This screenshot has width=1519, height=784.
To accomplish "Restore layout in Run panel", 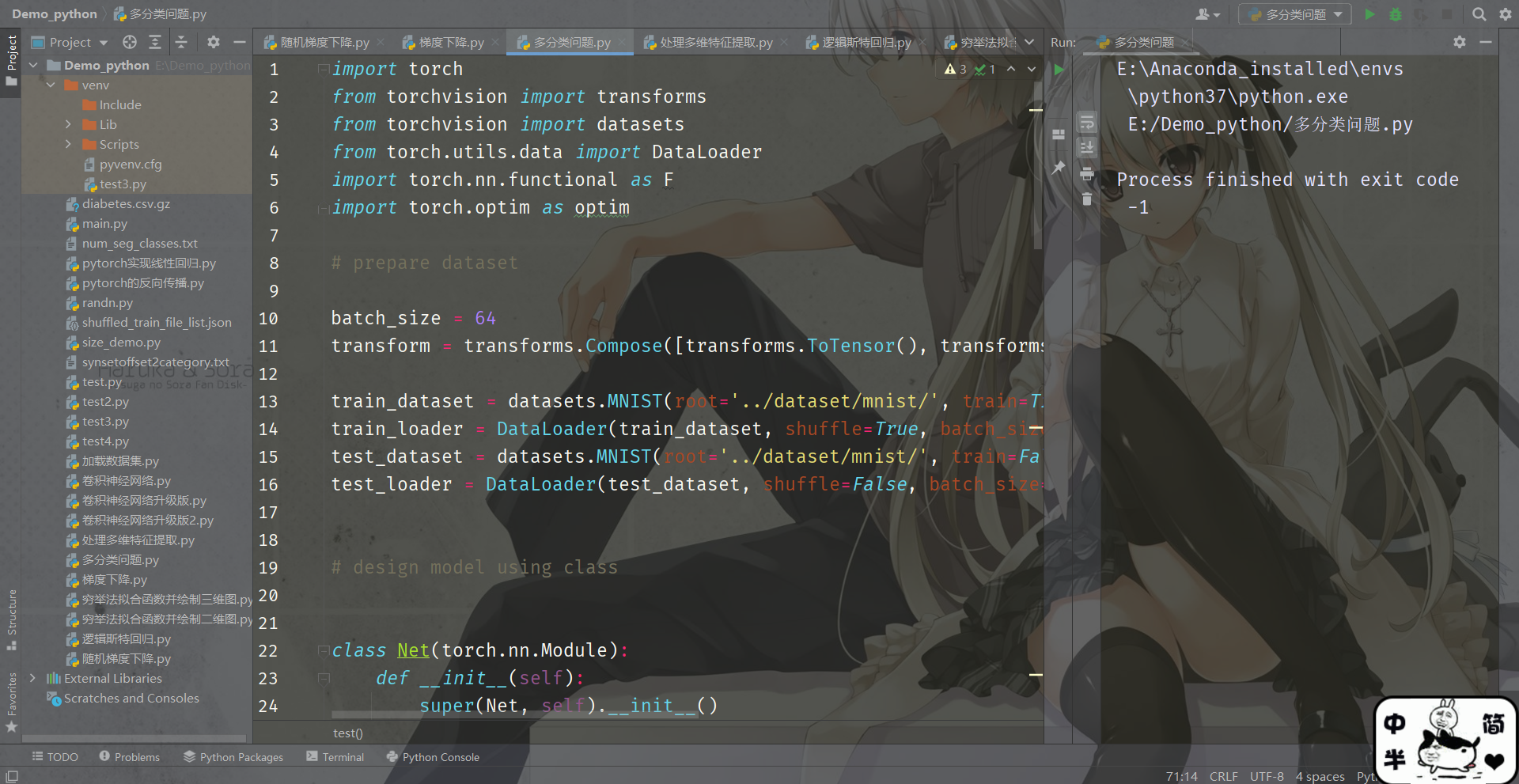I will [x=1059, y=134].
